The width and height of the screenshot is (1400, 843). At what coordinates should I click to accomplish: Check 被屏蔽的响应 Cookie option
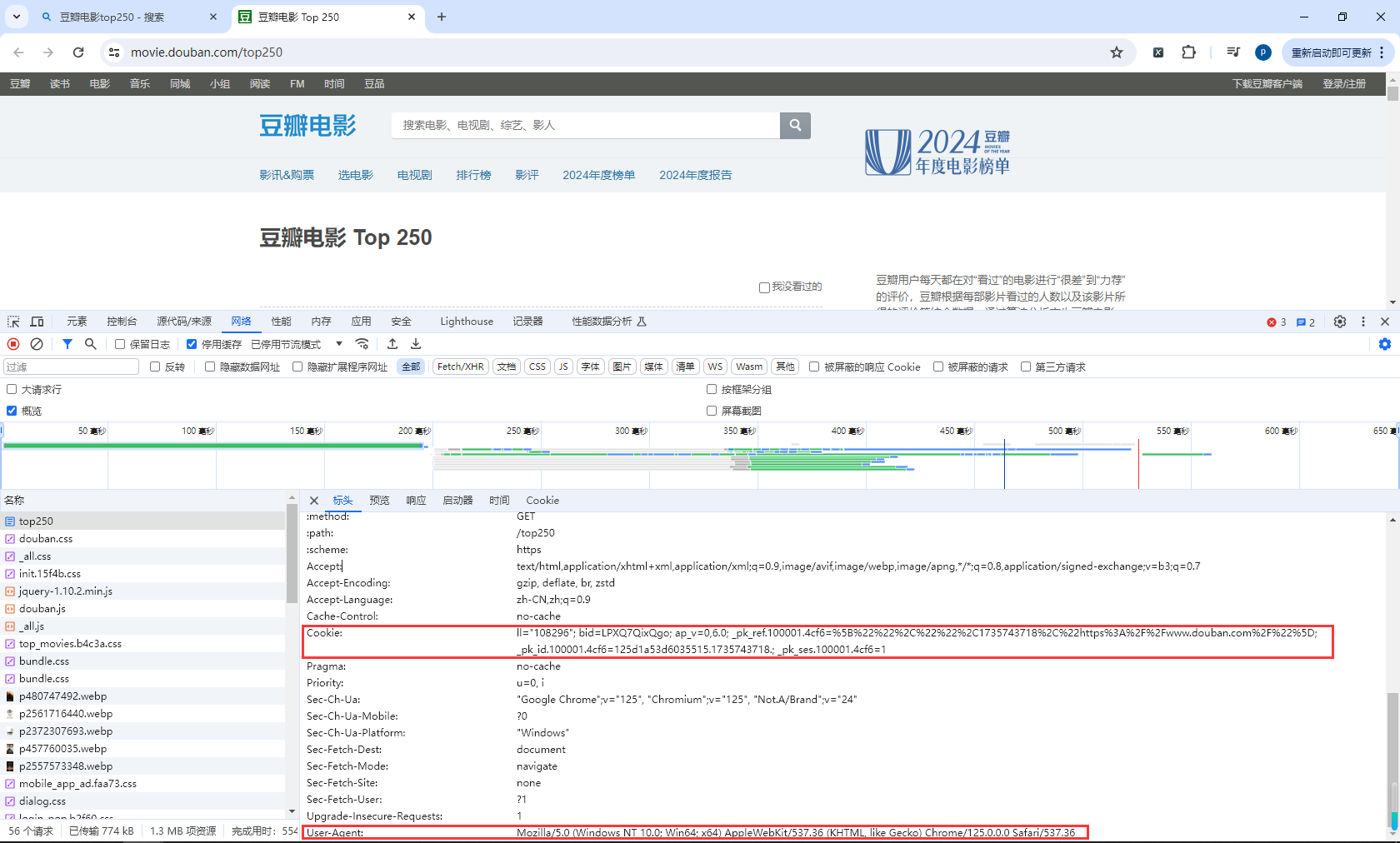click(814, 367)
